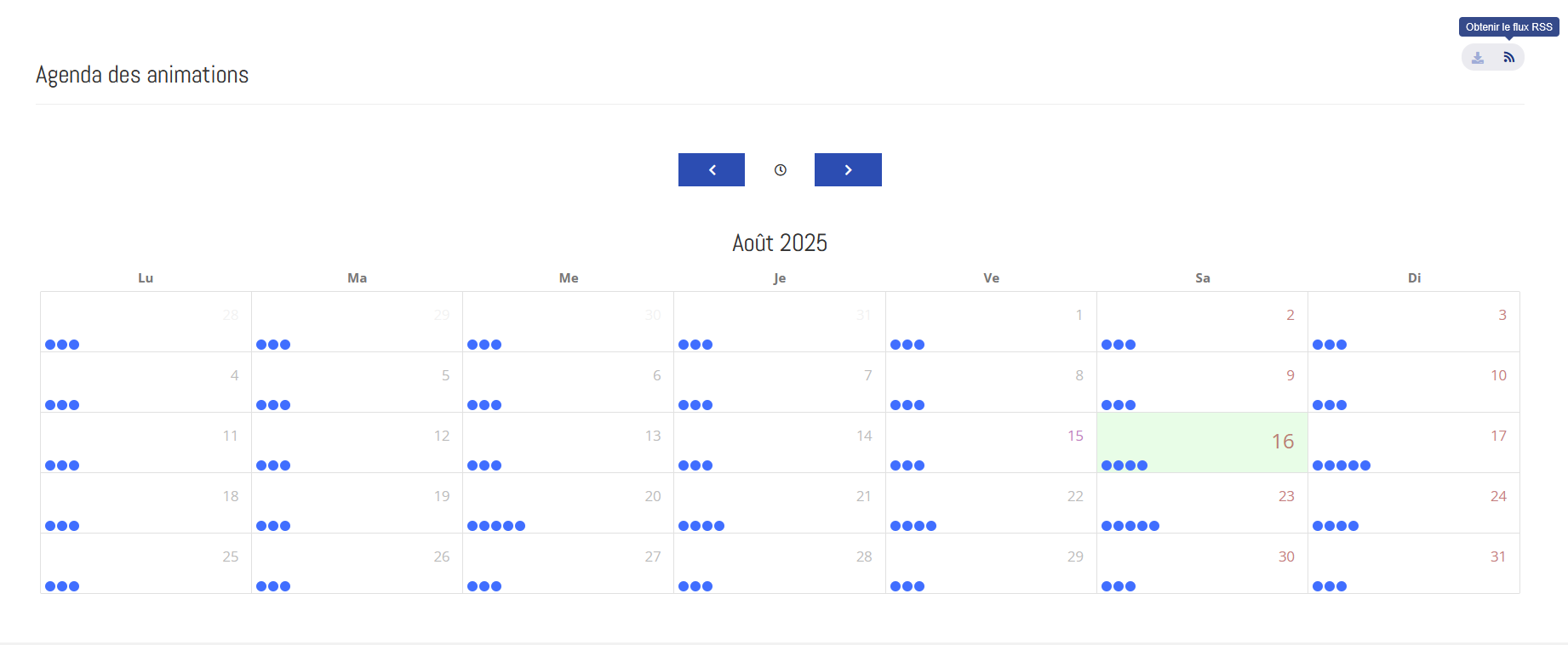Click day number 4 in the calendar
The height and width of the screenshot is (645, 1568).
point(234,375)
